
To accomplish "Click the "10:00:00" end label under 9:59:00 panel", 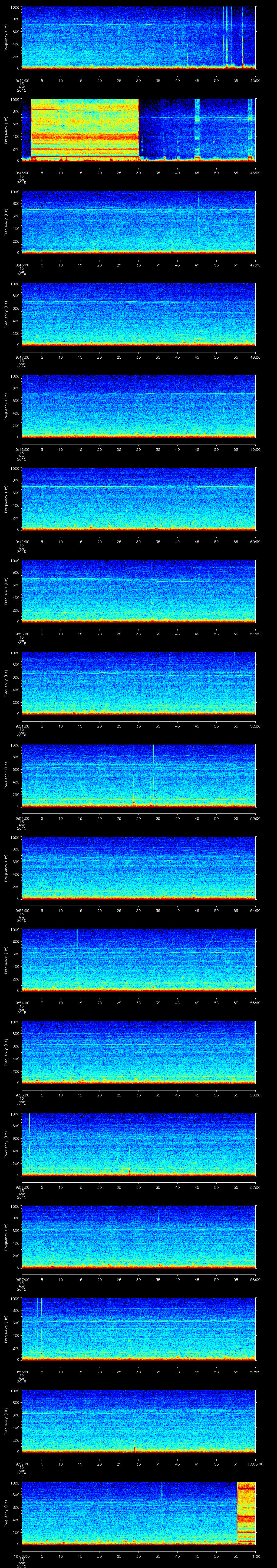I will click(x=255, y=1464).
